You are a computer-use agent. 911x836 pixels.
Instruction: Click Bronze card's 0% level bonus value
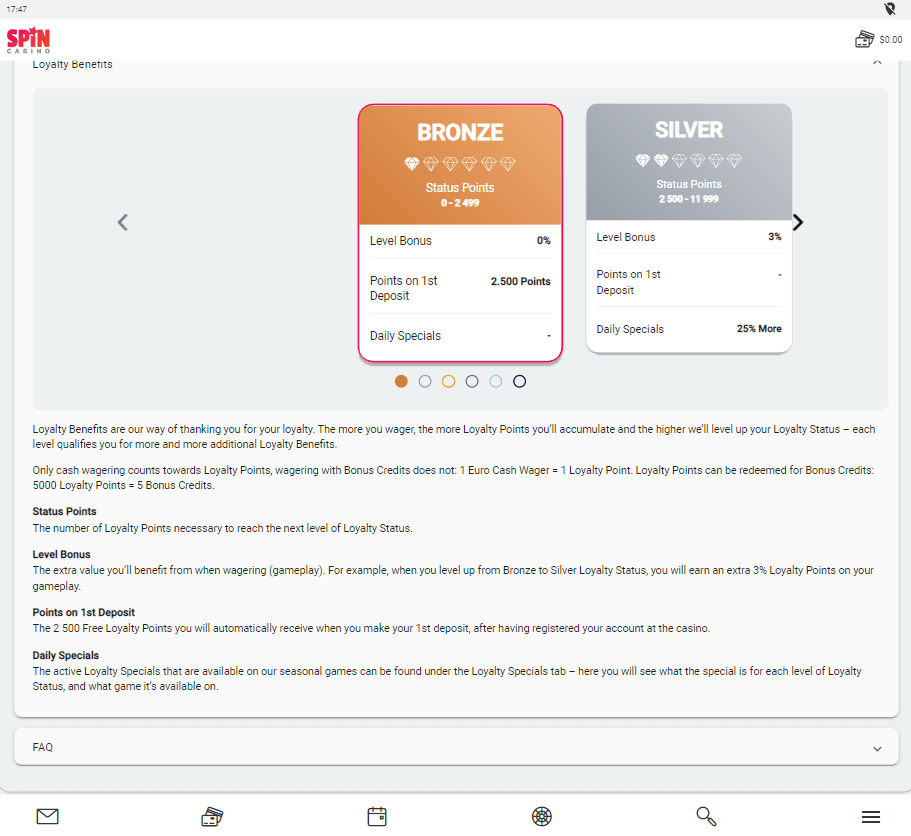pos(543,241)
